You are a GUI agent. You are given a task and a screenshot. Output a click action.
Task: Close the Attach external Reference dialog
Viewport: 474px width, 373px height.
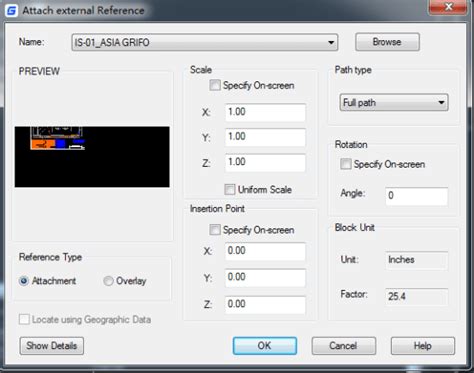tap(448, 7)
